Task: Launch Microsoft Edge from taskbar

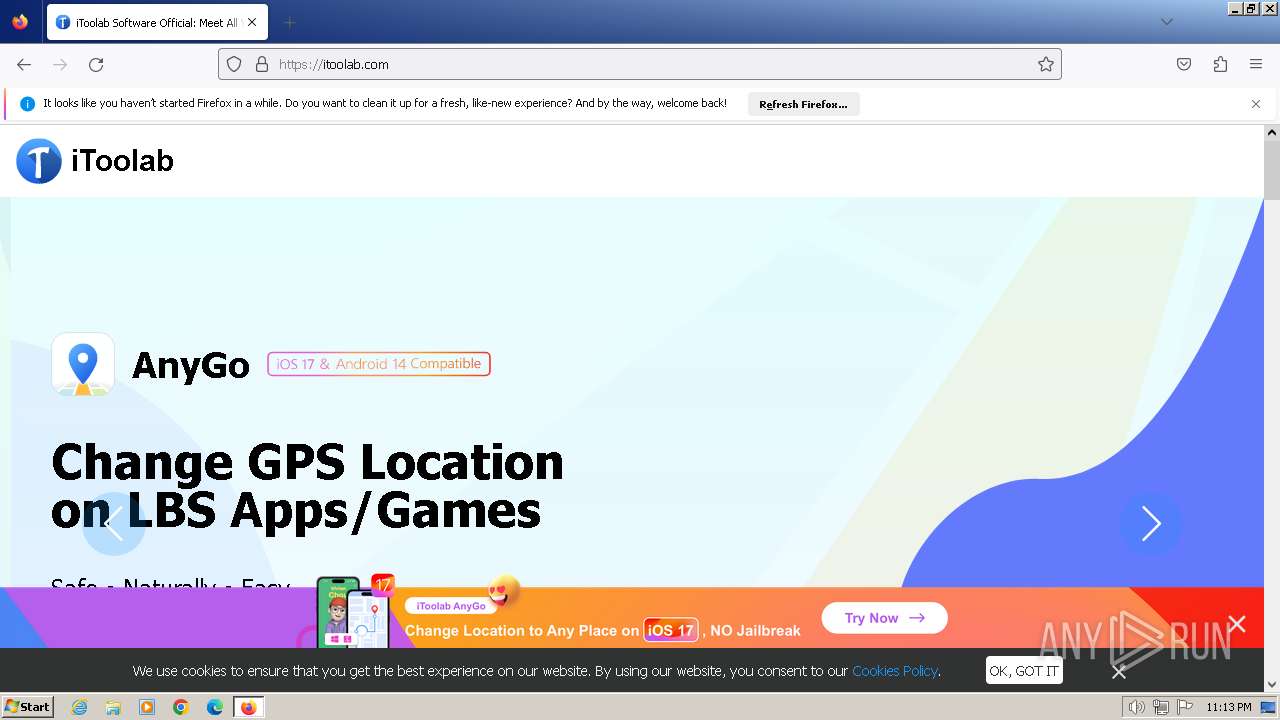Action: [x=214, y=707]
